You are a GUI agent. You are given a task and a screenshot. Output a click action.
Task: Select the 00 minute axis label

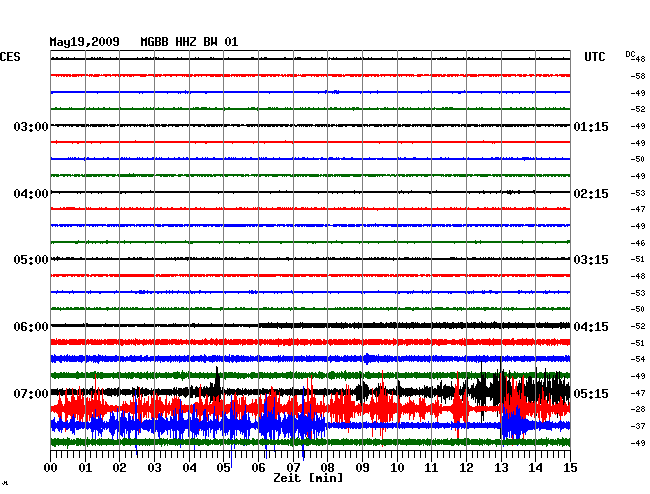tap(51, 468)
